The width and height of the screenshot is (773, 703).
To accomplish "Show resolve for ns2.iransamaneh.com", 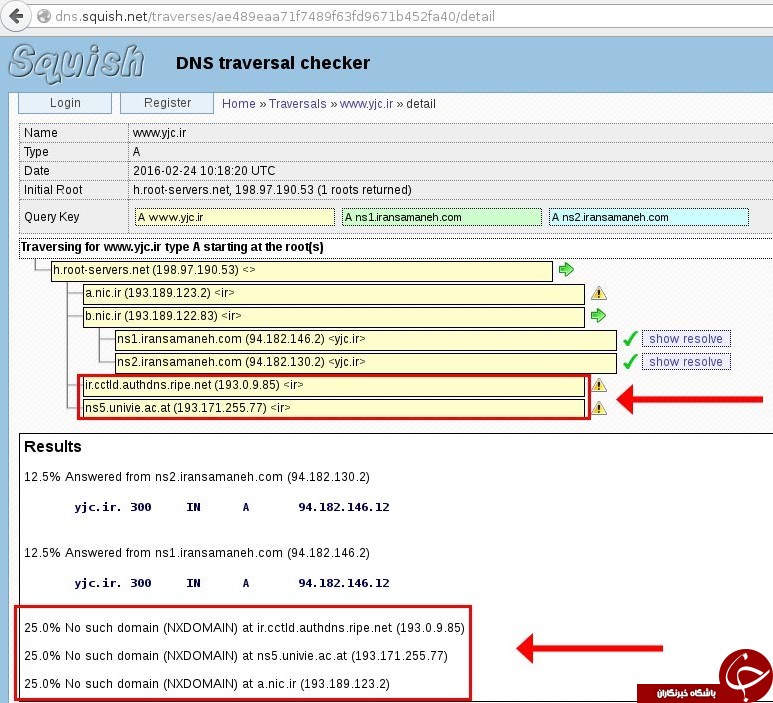I will coord(686,362).
